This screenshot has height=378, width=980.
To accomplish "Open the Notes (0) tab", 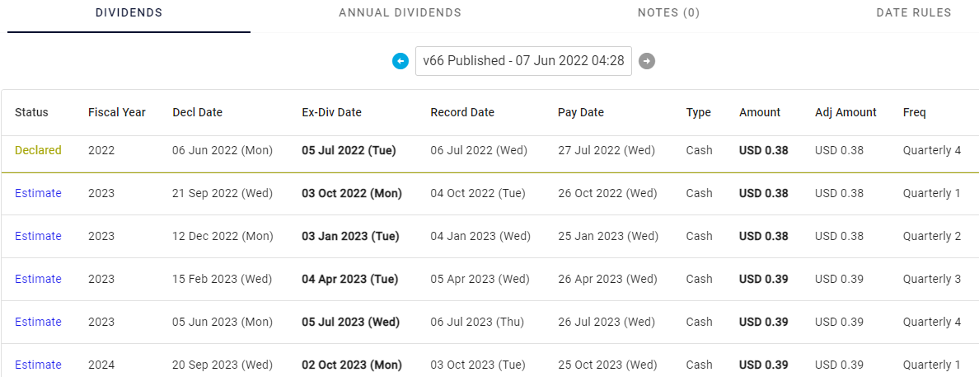I will pyautogui.click(x=668, y=13).
